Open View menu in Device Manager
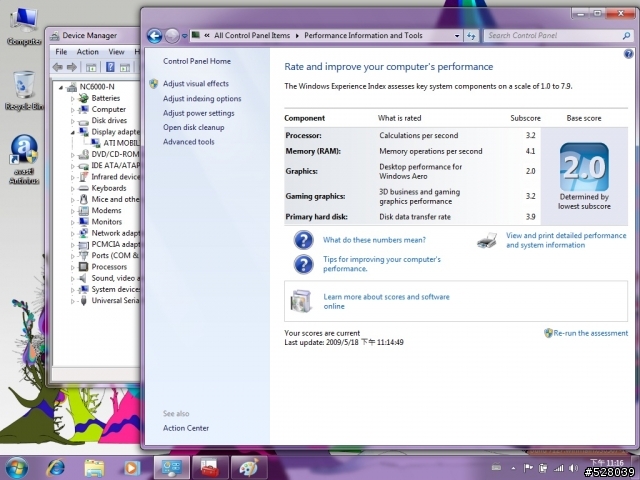 [116, 52]
